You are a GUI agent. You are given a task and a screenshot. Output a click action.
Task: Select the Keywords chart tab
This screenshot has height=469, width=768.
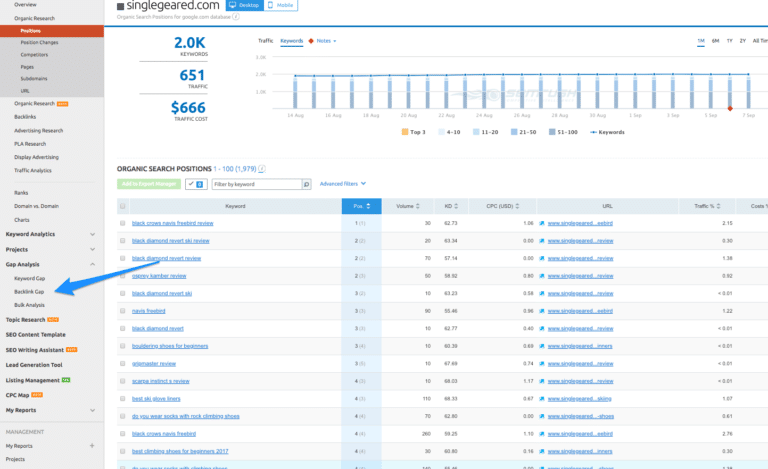(x=291, y=41)
